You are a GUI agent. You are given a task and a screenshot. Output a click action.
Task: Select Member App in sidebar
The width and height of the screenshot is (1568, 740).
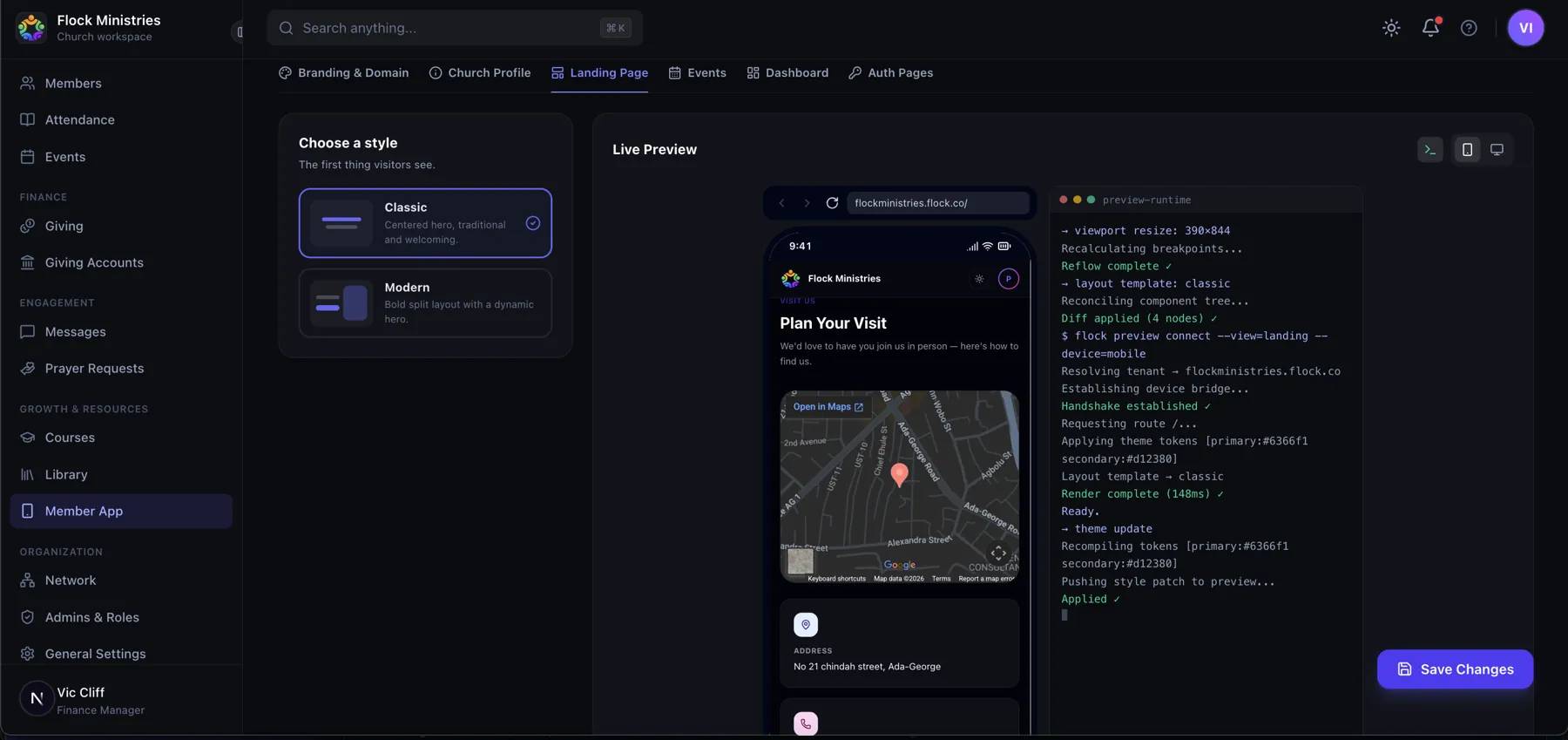121,512
